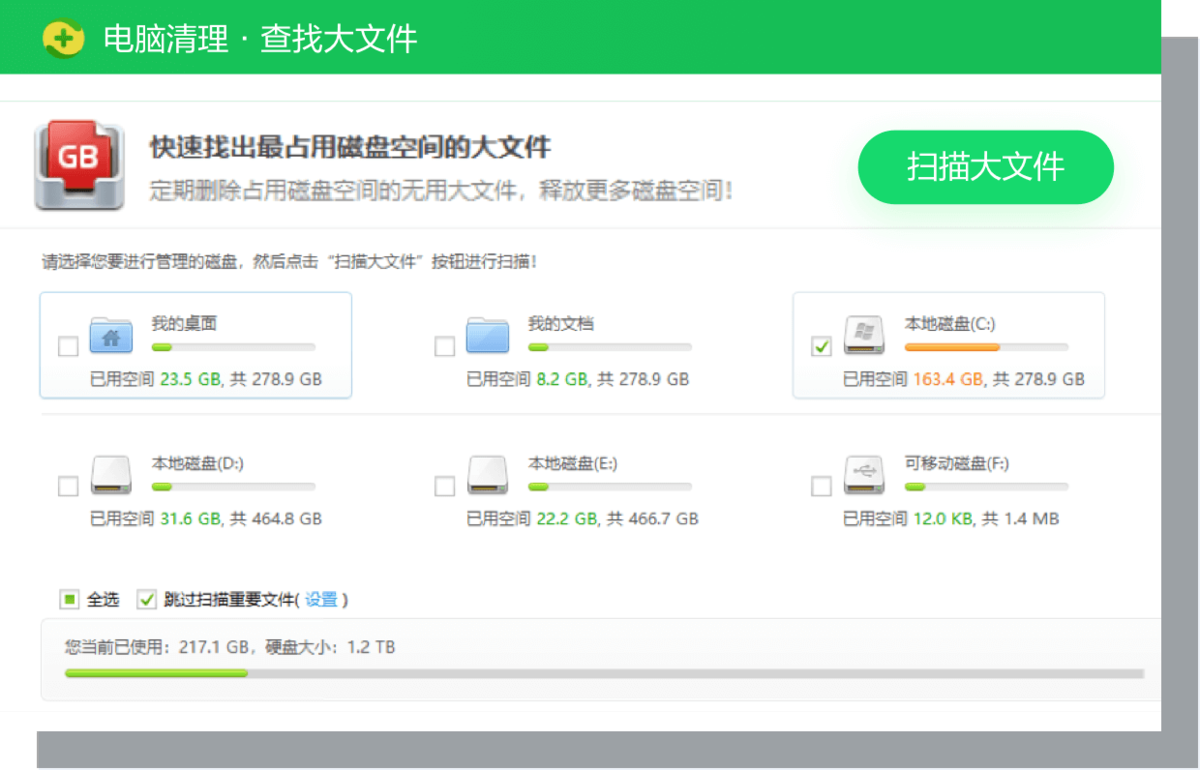
Task: Open the 设置 settings link
Action: [327, 599]
